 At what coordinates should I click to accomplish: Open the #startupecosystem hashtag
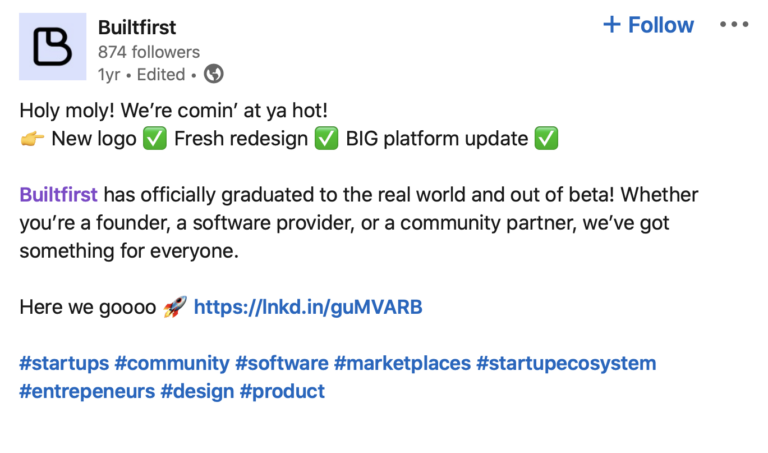pyautogui.click(x=566, y=363)
